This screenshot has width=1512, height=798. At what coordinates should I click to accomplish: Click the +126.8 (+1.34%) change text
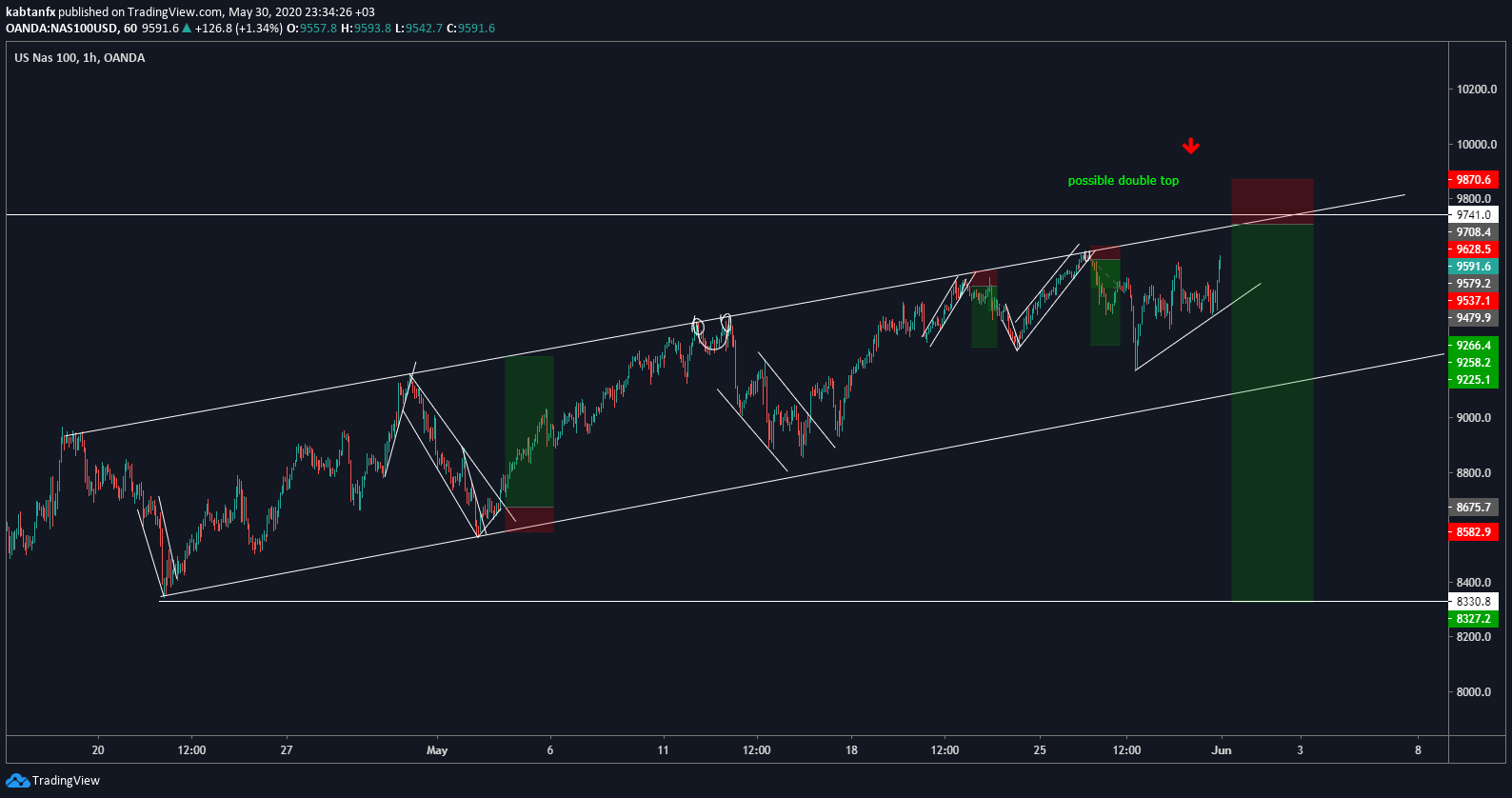pos(238,29)
